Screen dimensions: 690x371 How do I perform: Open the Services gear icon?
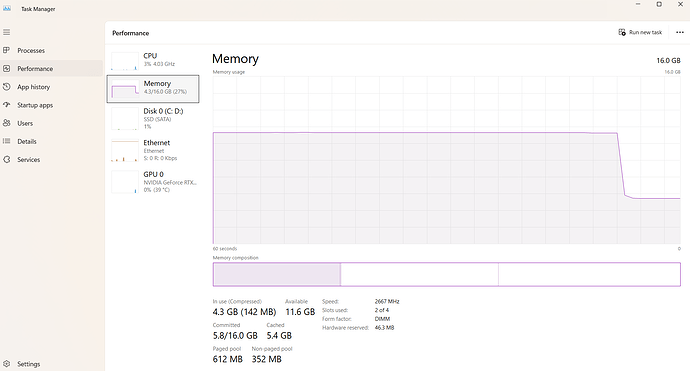point(7,159)
